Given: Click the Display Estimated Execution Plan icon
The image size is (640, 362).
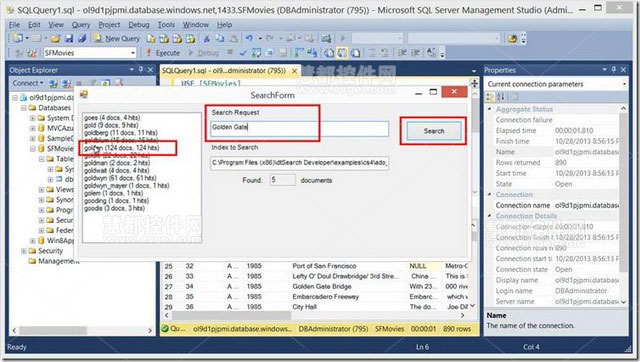Looking at the screenshot, I should pyautogui.click(x=256, y=53).
